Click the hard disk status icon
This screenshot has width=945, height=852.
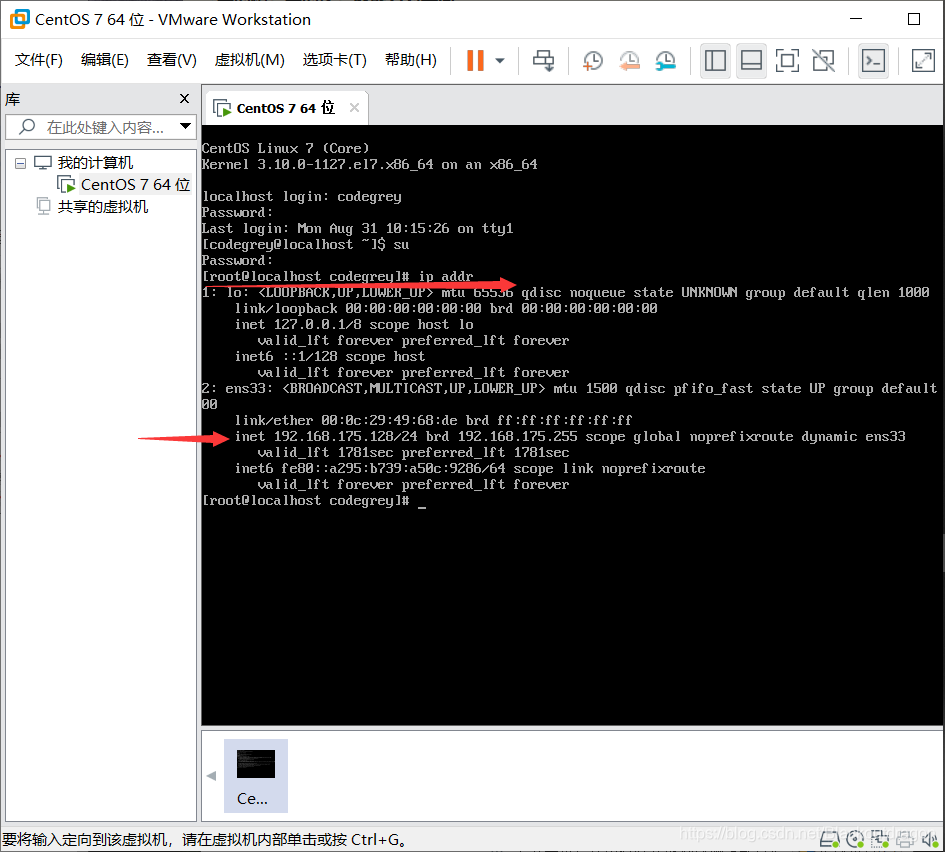pyautogui.click(x=830, y=839)
